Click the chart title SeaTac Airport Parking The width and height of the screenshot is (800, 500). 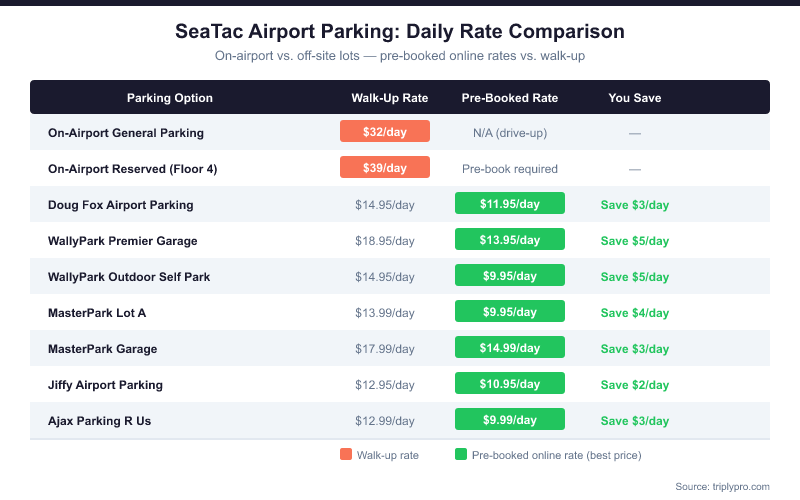coord(400,32)
